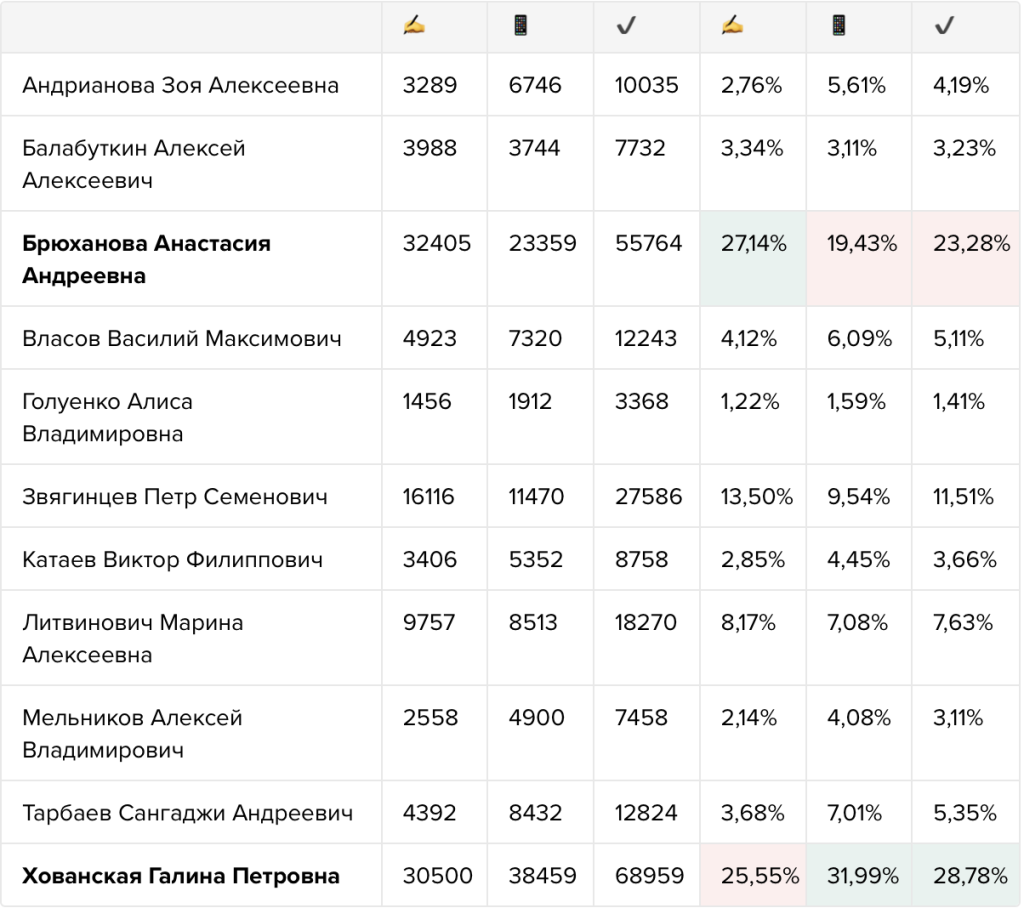Select the Звягинцев Петр Семенович name cell
This screenshot has width=1024, height=908.
[191, 496]
